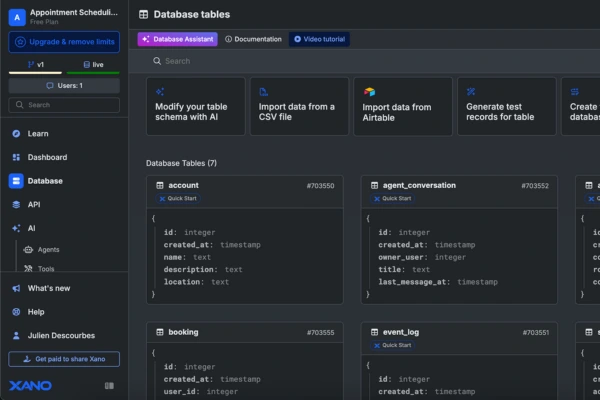Open the Learn icon in sidebar
600x400 pixels.
click(16, 134)
